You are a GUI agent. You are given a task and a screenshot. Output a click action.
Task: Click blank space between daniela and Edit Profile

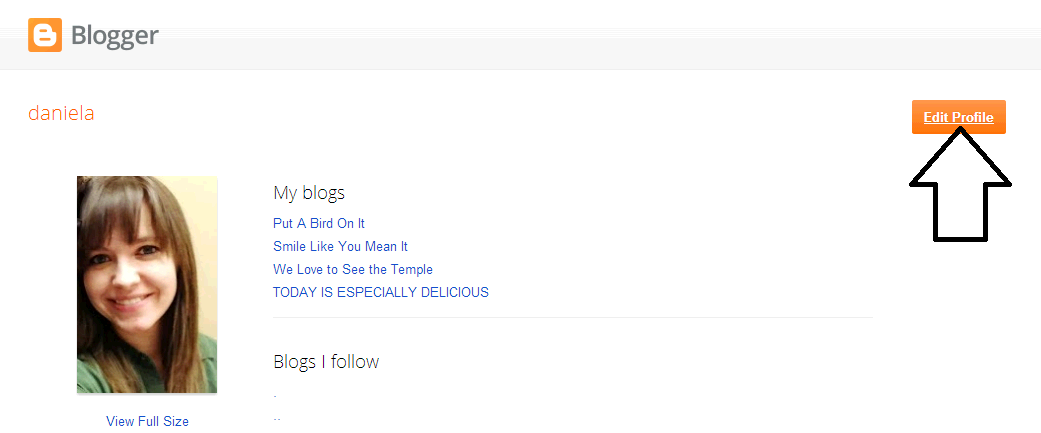[500, 114]
